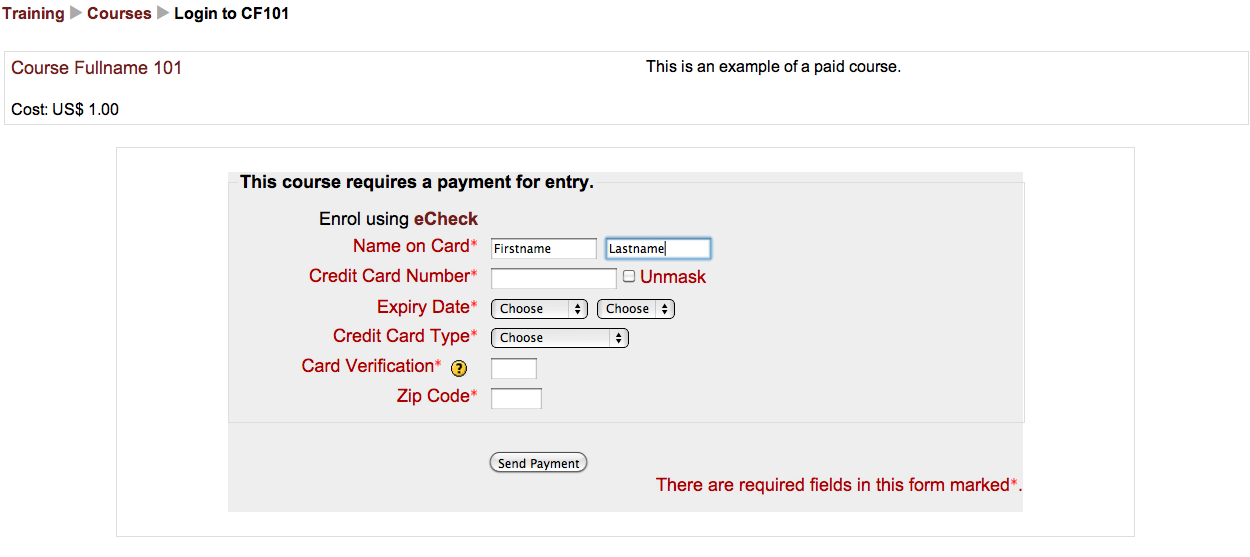Screen dimensions: 1250x557
Task: Open the Courses breadcrumb link
Action: point(119,14)
